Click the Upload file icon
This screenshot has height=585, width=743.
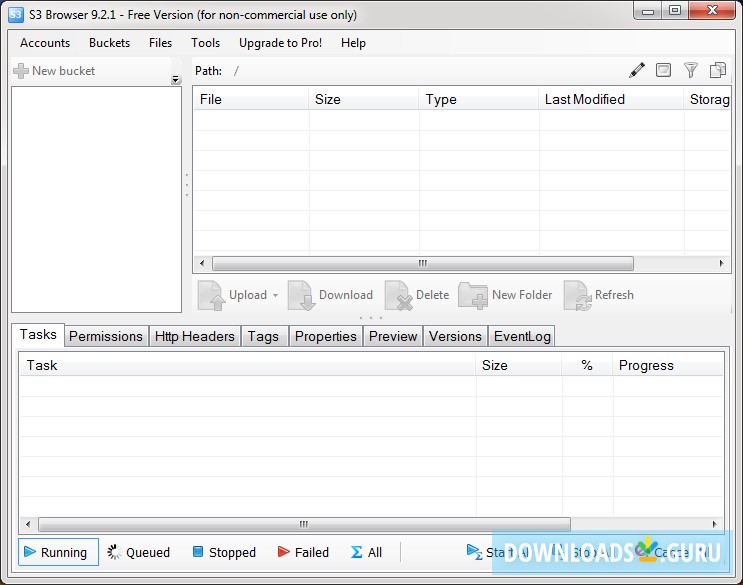pos(211,296)
